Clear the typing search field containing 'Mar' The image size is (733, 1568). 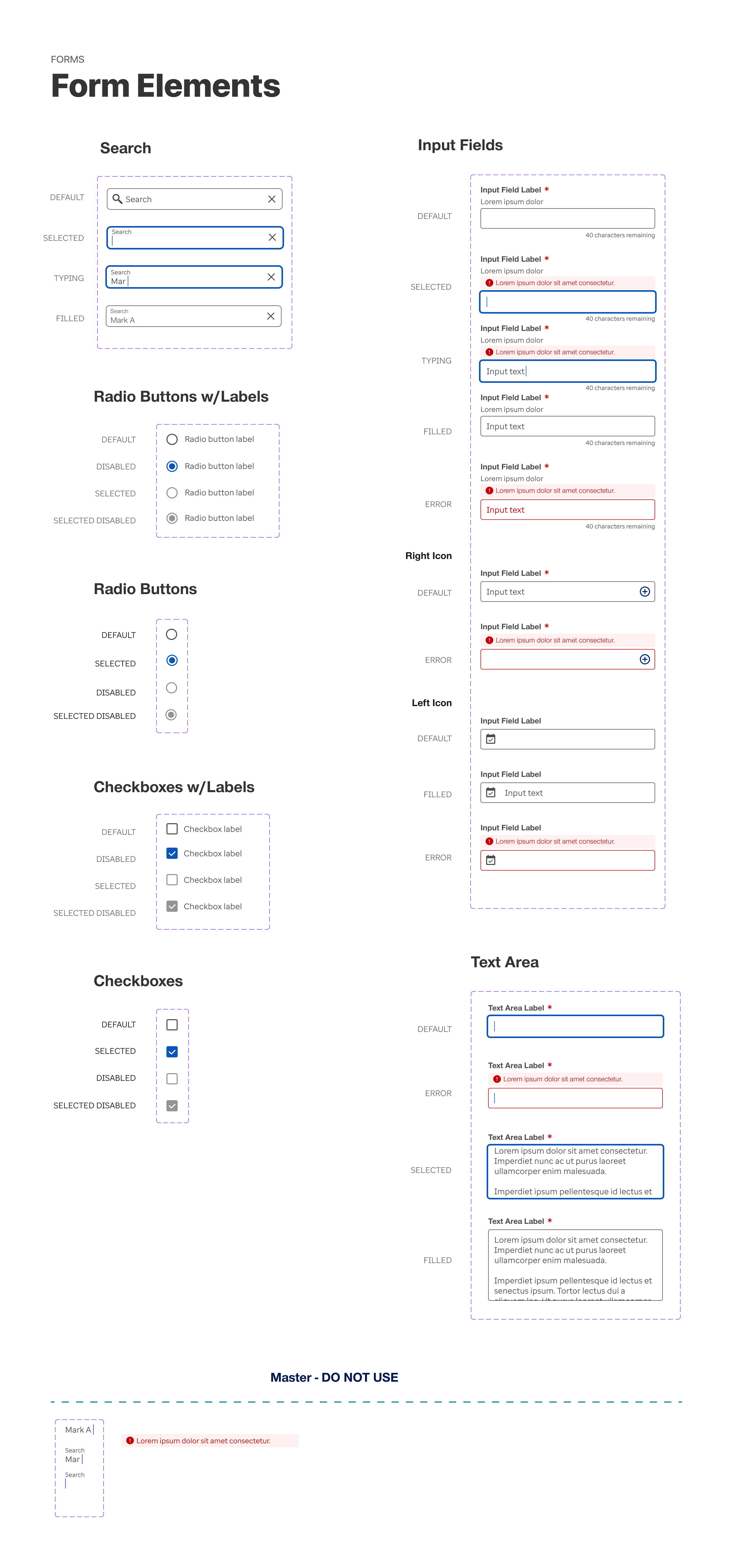tap(271, 277)
